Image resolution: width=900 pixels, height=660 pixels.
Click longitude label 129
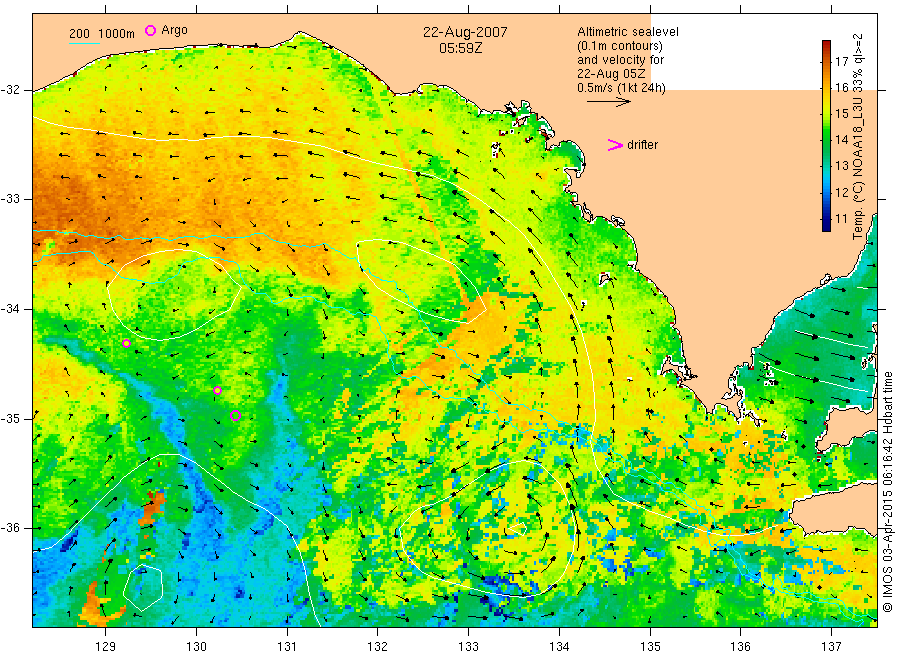coord(106,647)
